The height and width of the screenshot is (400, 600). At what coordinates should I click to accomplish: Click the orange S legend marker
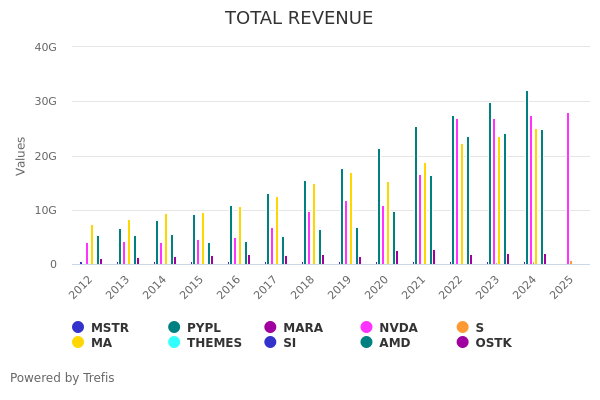462,328
